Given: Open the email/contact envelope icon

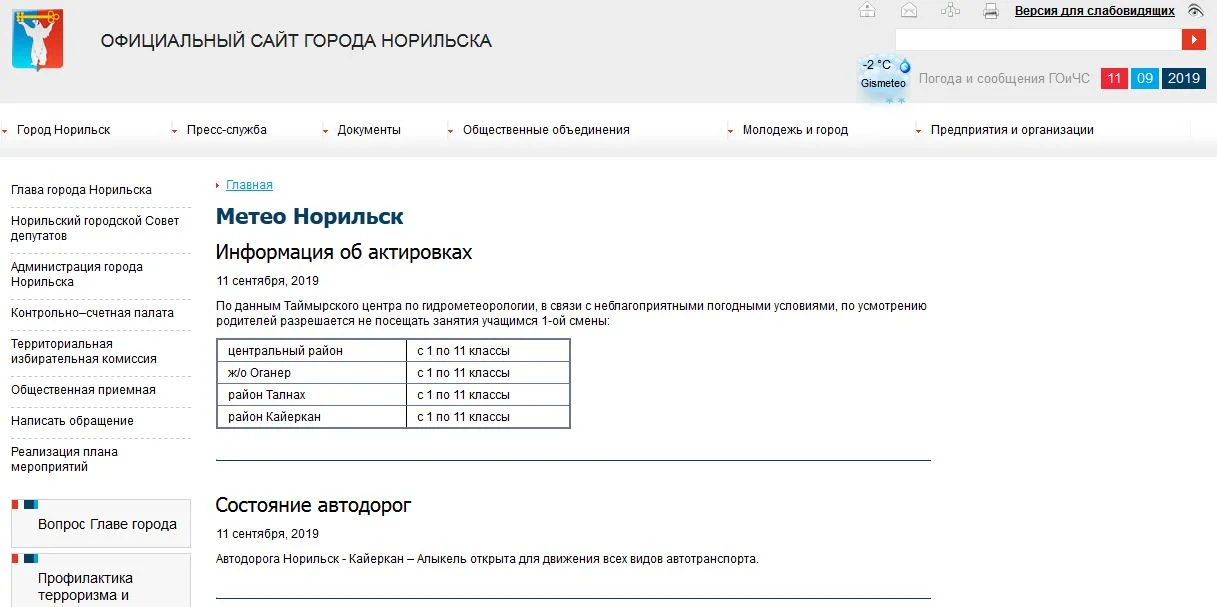Looking at the screenshot, I should (x=908, y=10).
